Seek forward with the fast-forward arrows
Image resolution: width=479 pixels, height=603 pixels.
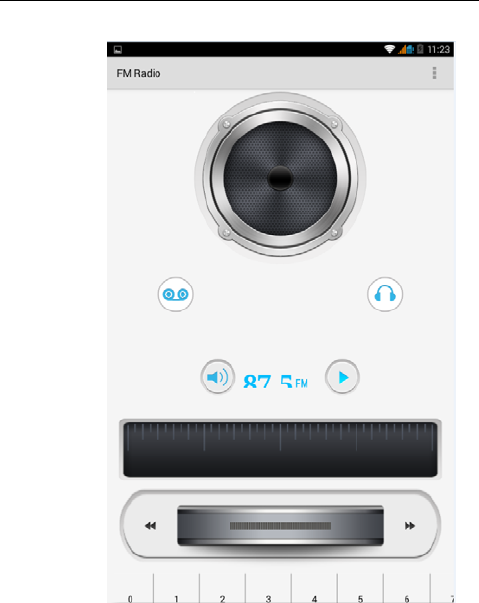410,526
